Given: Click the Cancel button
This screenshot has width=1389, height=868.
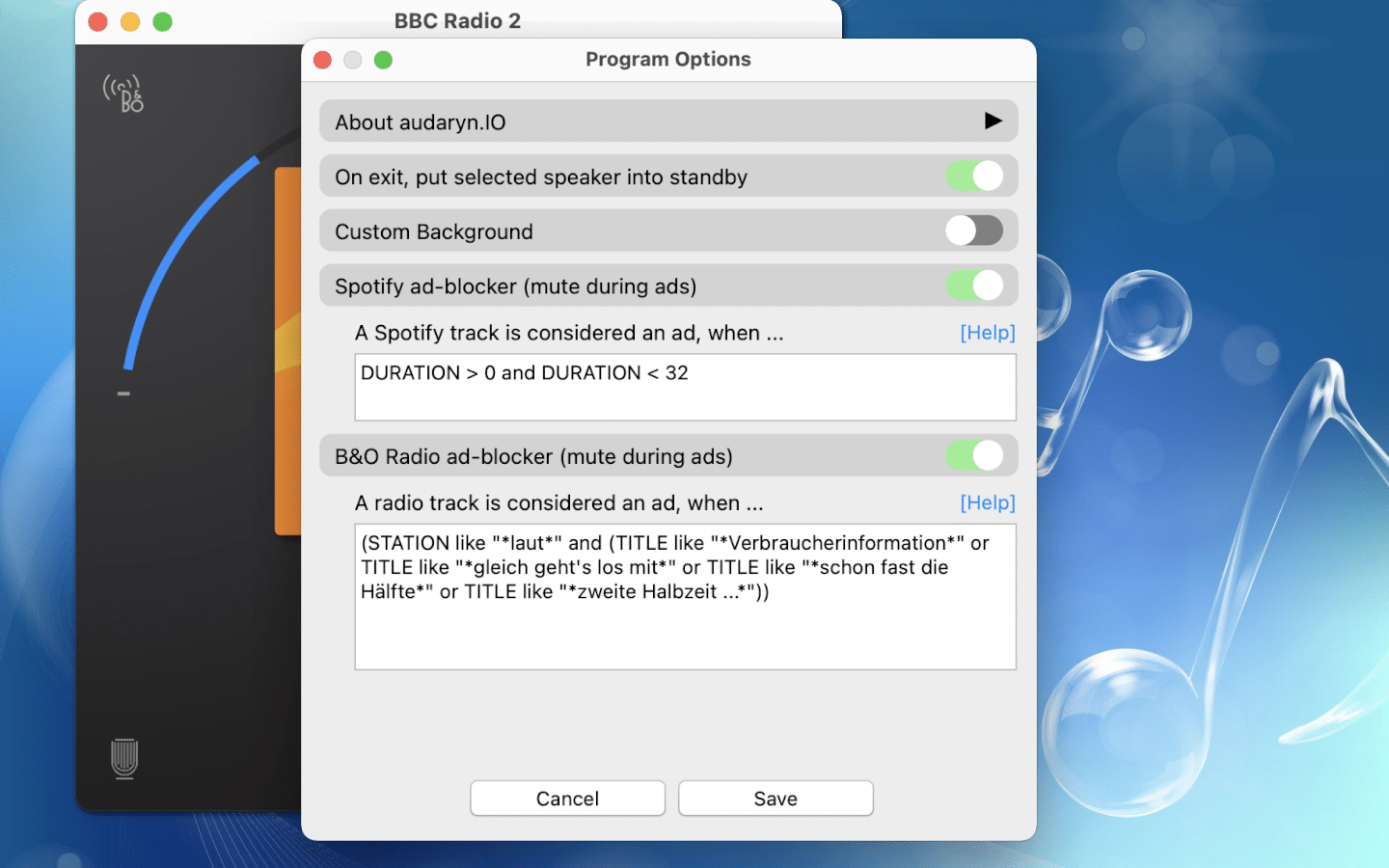Looking at the screenshot, I should click(568, 799).
